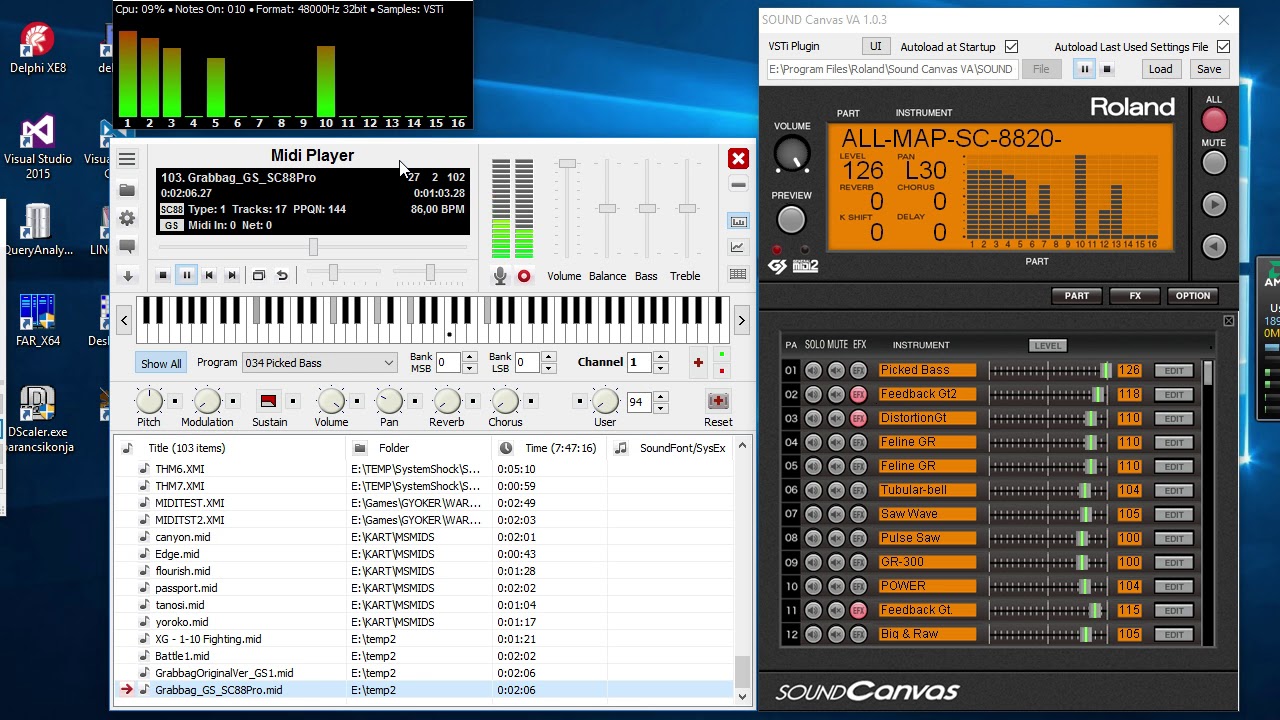Screen dimensions: 1280x720
Task: Increase the Channel number stepper
Action: click(660, 357)
